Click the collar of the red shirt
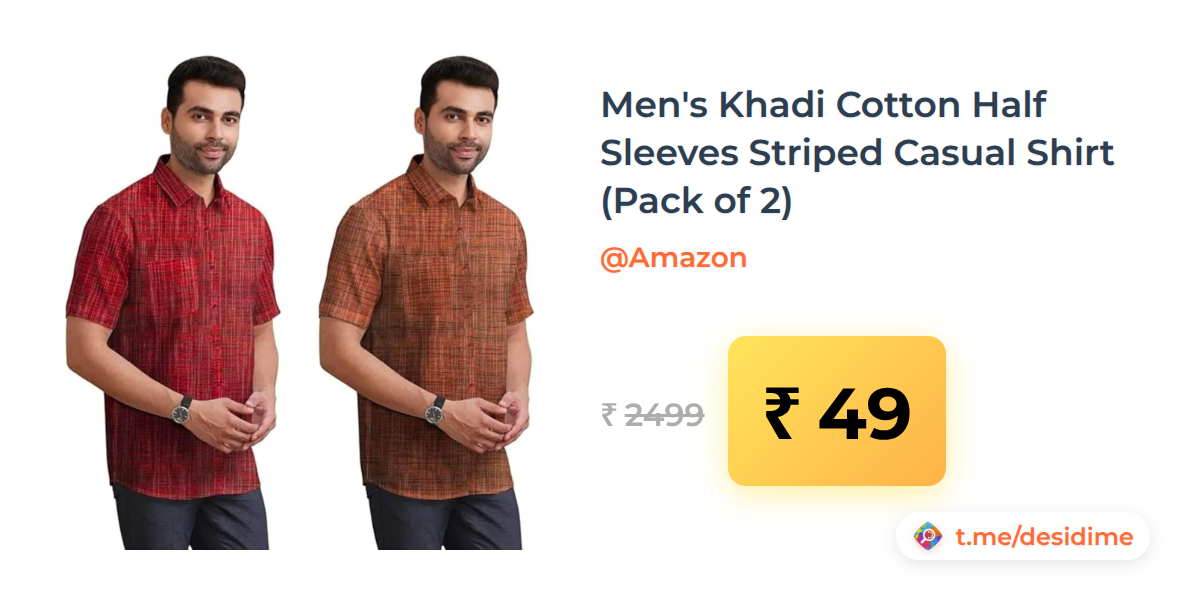This screenshot has height=600, width=1200. (x=196, y=180)
